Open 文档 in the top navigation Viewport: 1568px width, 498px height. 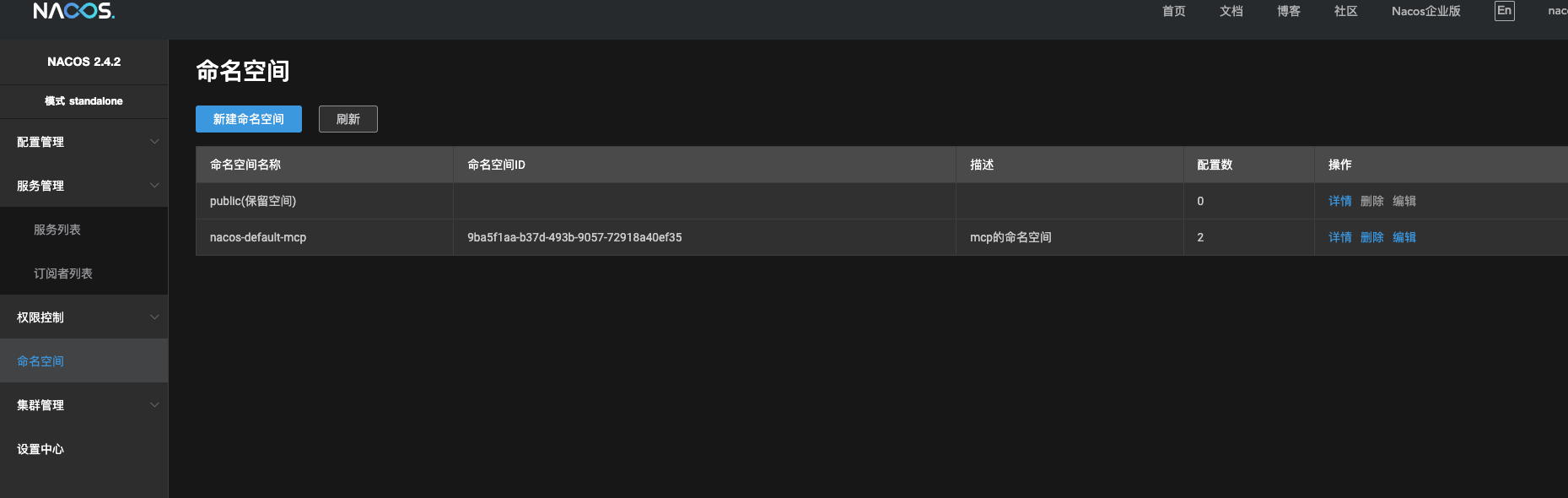(x=1231, y=11)
